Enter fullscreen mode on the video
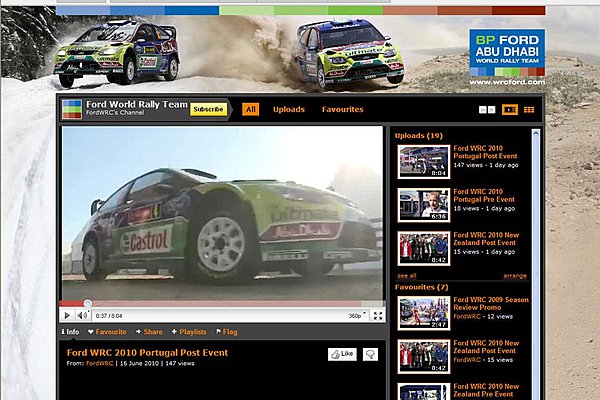 coord(377,315)
